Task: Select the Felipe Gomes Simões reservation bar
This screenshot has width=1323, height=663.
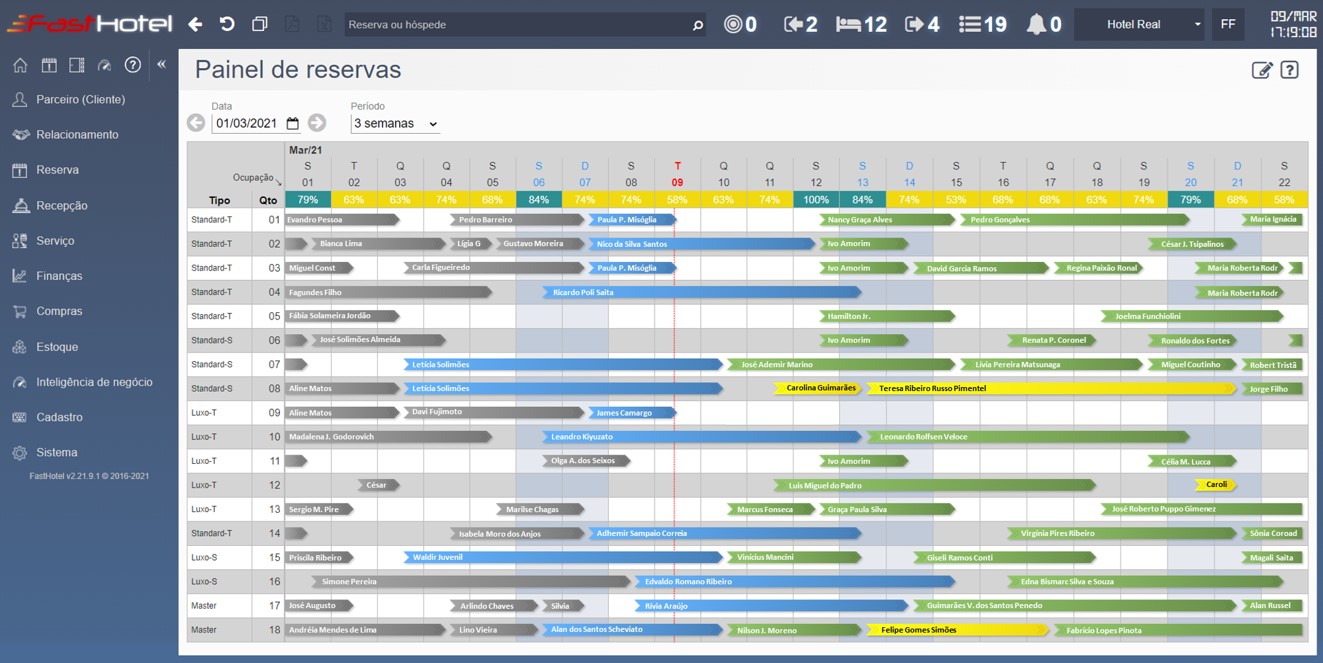Action: pos(958,630)
